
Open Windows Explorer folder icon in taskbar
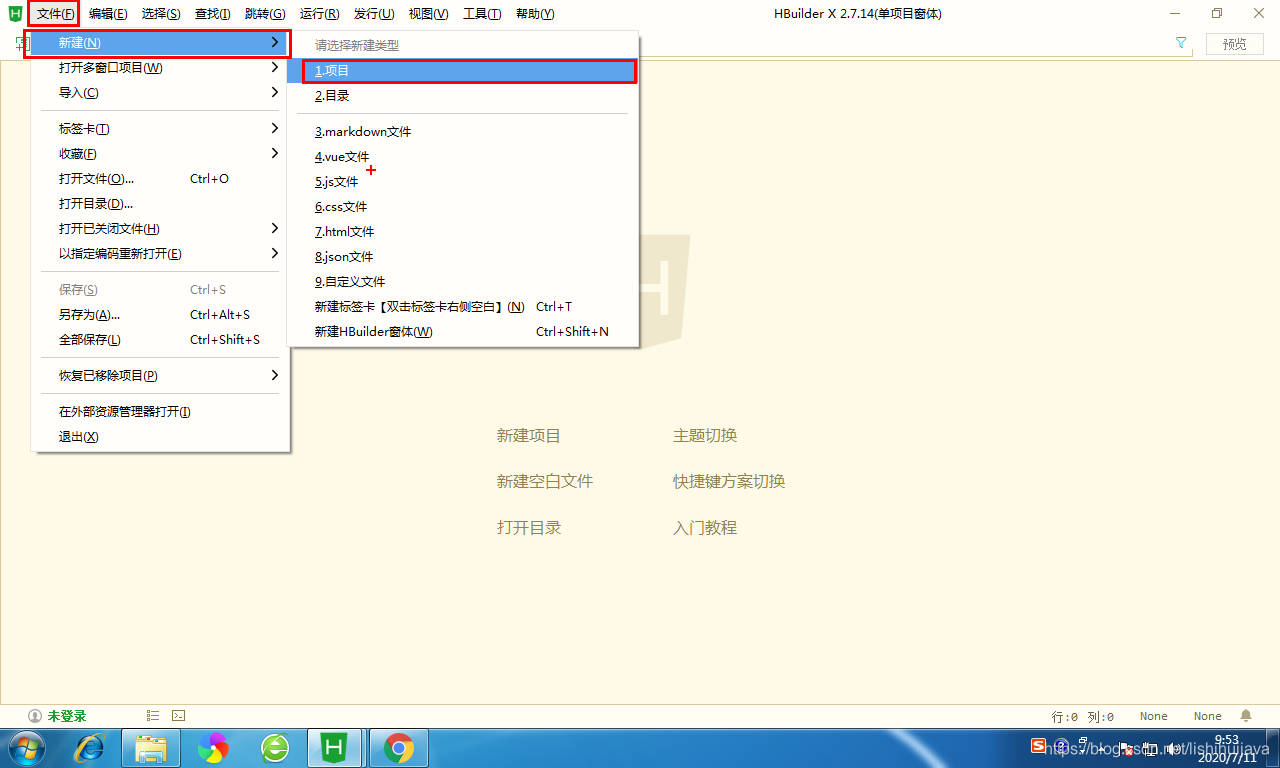coord(151,747)
